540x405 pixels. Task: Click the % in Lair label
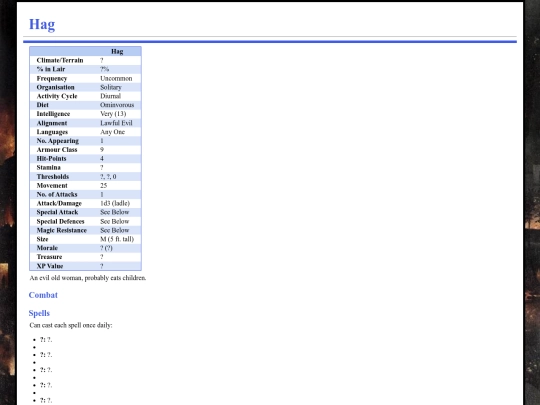[51, 69]
